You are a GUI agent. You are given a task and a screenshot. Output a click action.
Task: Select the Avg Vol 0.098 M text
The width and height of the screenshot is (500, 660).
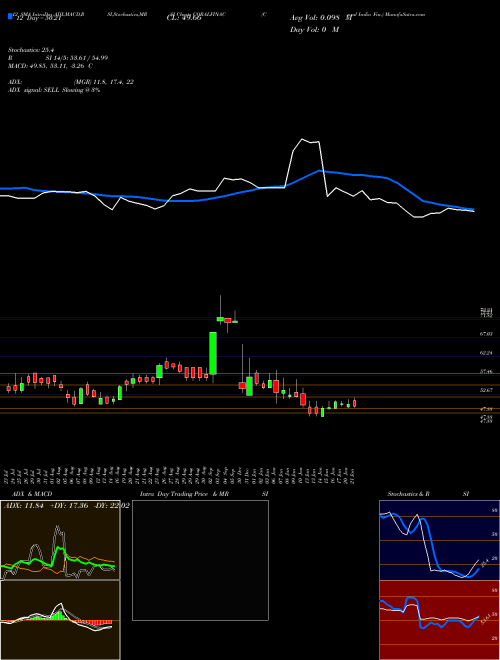(321, 18)
